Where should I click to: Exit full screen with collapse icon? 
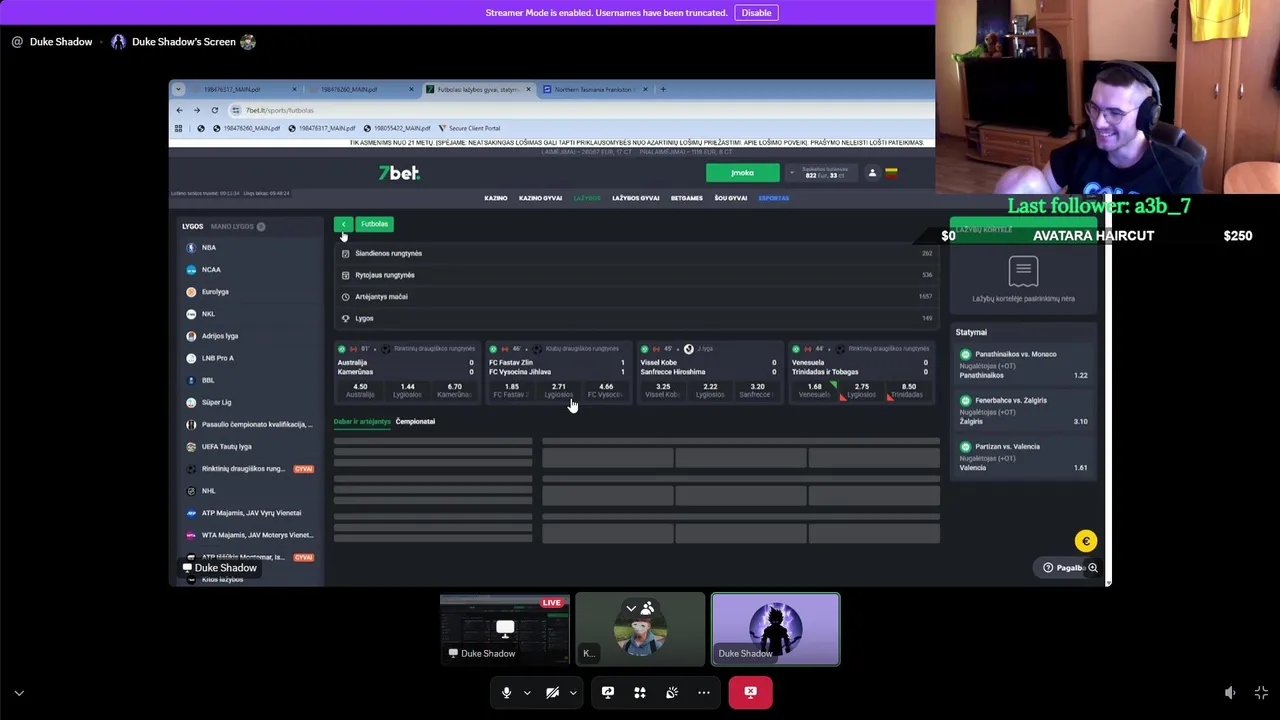pyautogui.click(x=1261, y=692)
